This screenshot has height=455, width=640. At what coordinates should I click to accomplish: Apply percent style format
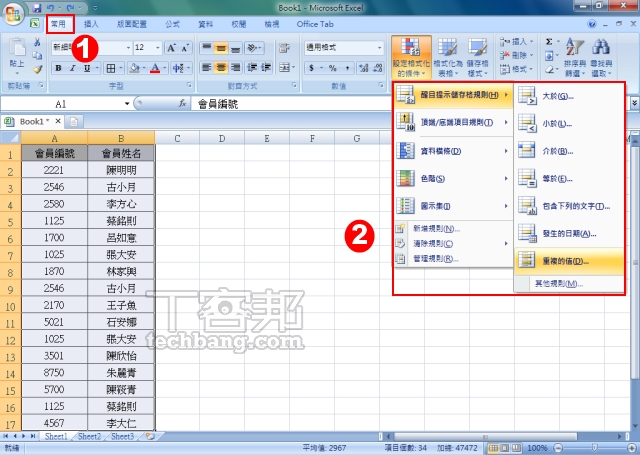click(x=333, y=68)
